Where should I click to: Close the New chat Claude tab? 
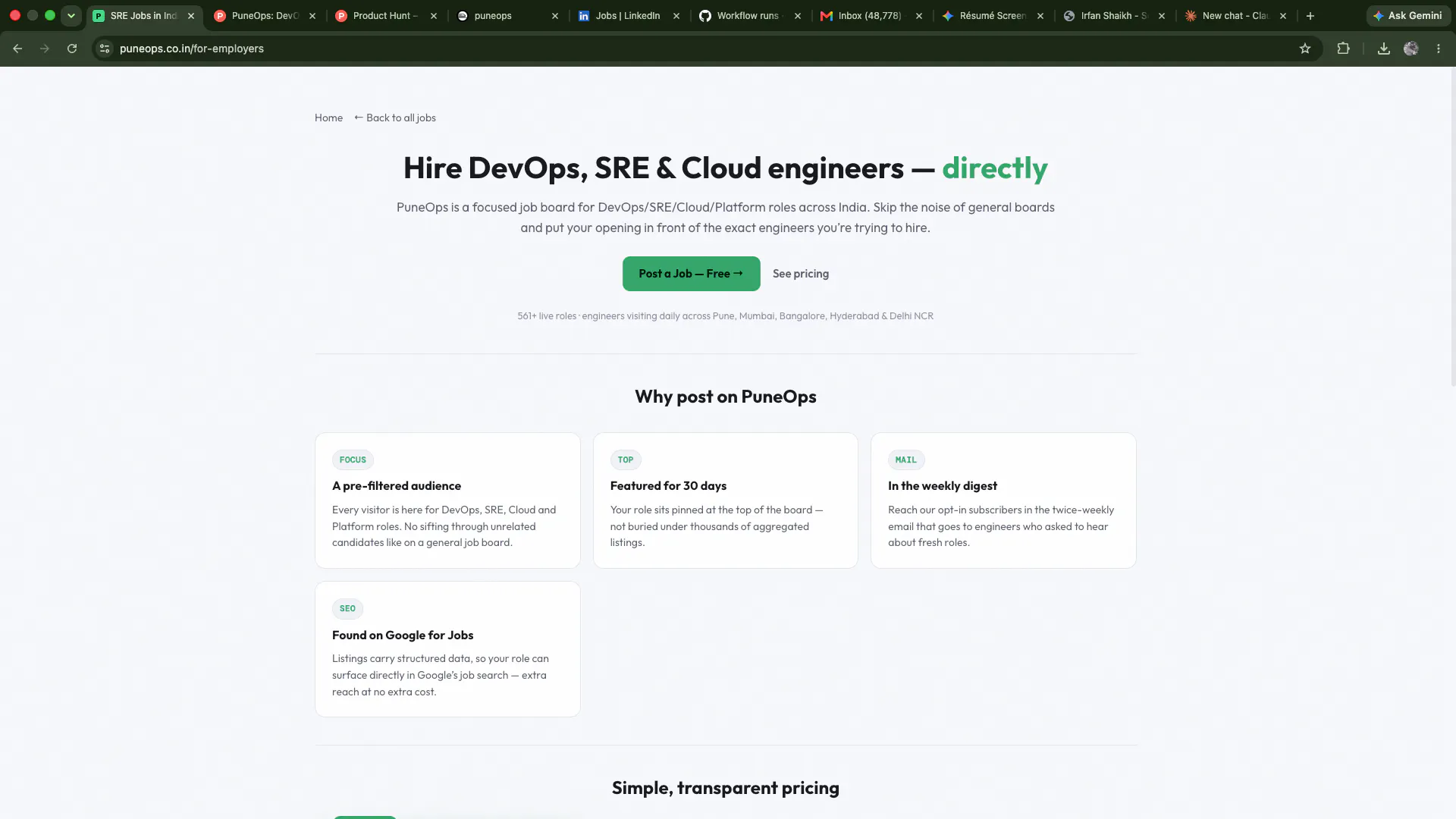point(1283,16)
